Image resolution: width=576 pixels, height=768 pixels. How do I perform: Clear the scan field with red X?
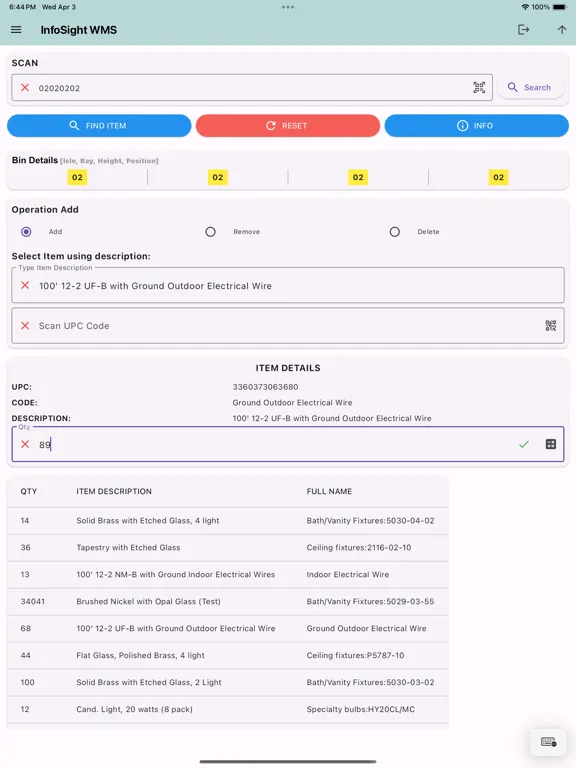click(x=25, y=88)
